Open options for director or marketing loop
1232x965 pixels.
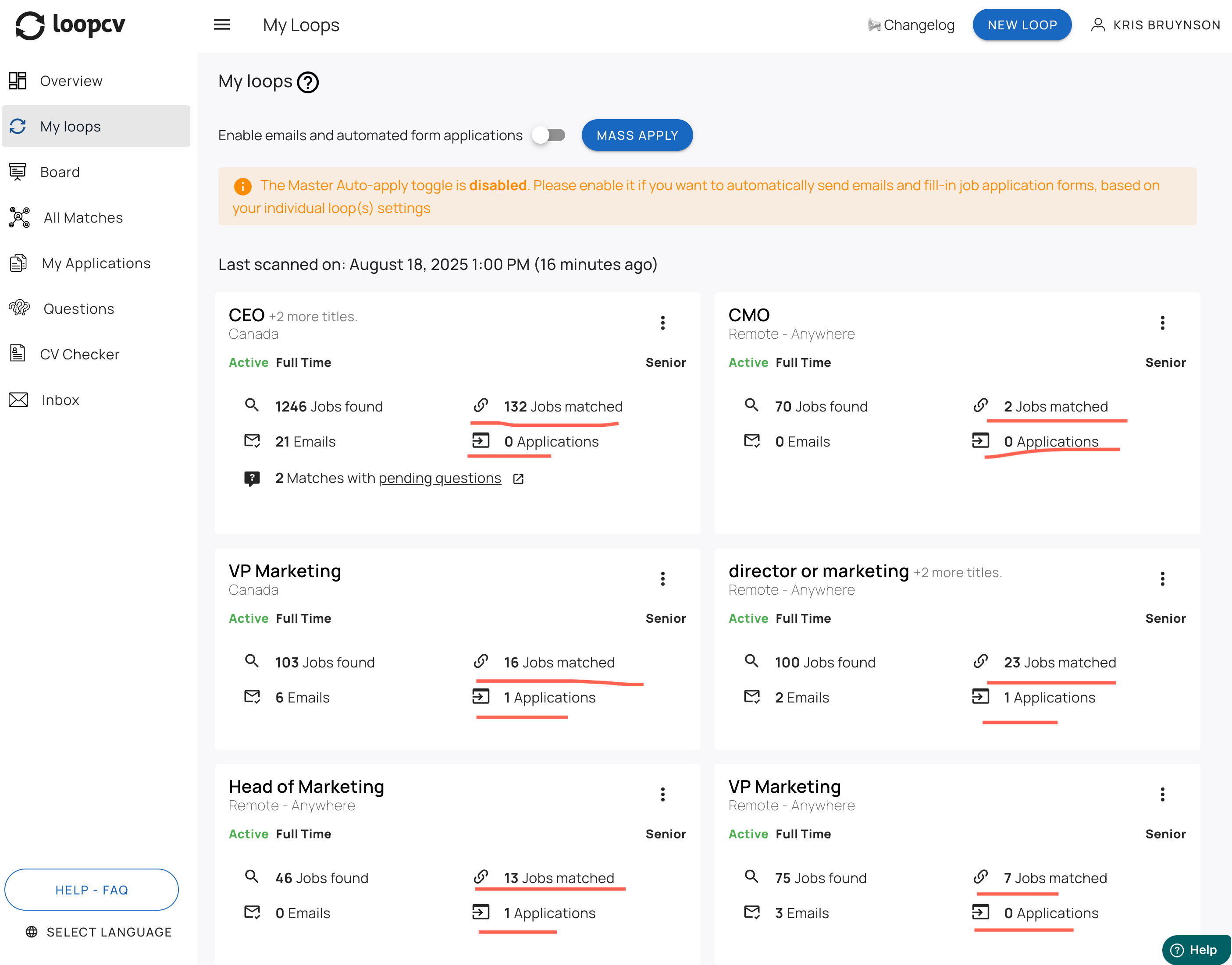click(1162, 578)
